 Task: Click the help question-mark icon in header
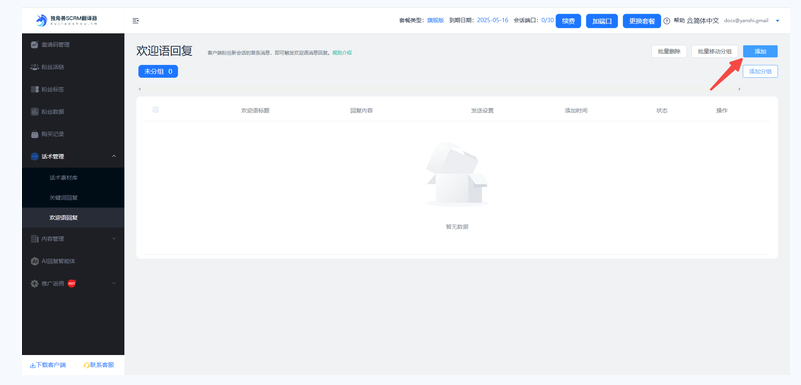[667, 21]
